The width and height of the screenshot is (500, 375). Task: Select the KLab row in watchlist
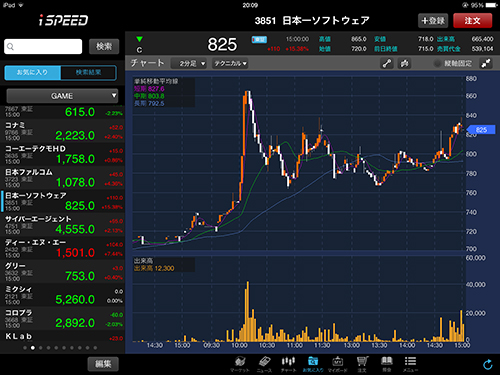(62, 337)
